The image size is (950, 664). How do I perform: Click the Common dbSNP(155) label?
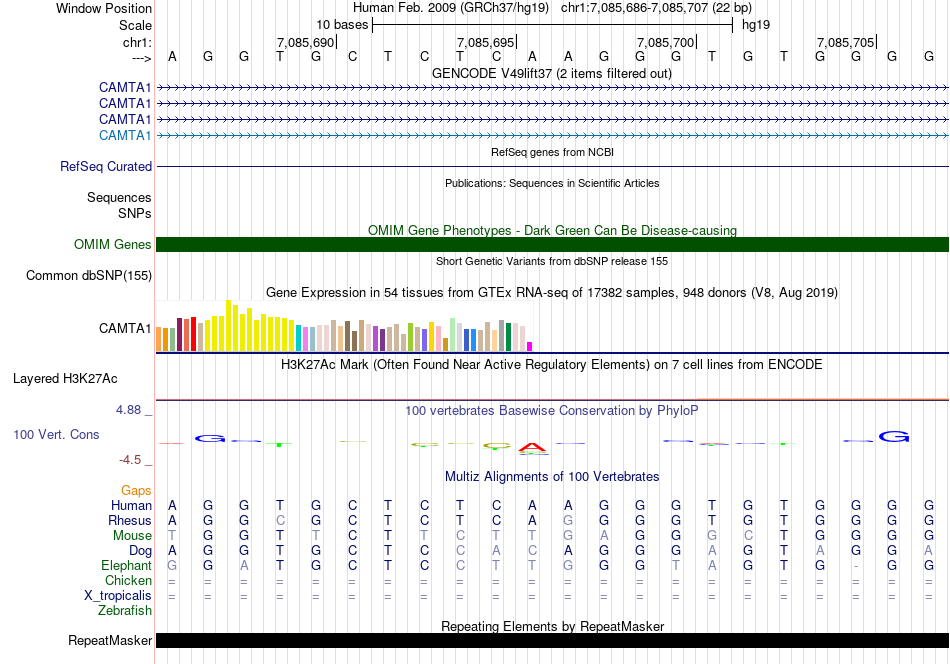click(88, 276)
